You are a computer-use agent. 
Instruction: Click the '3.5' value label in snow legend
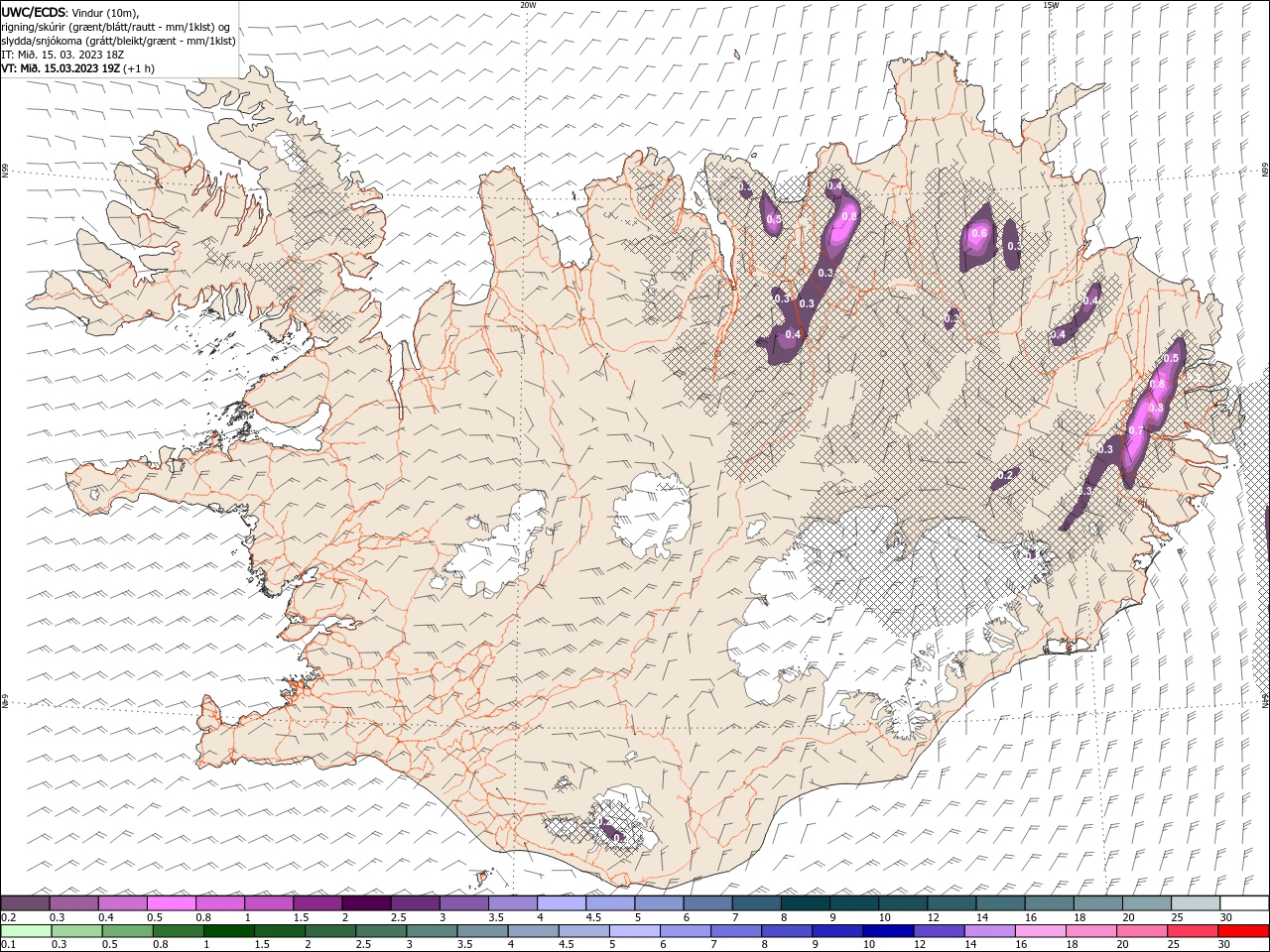coord(496,917)
